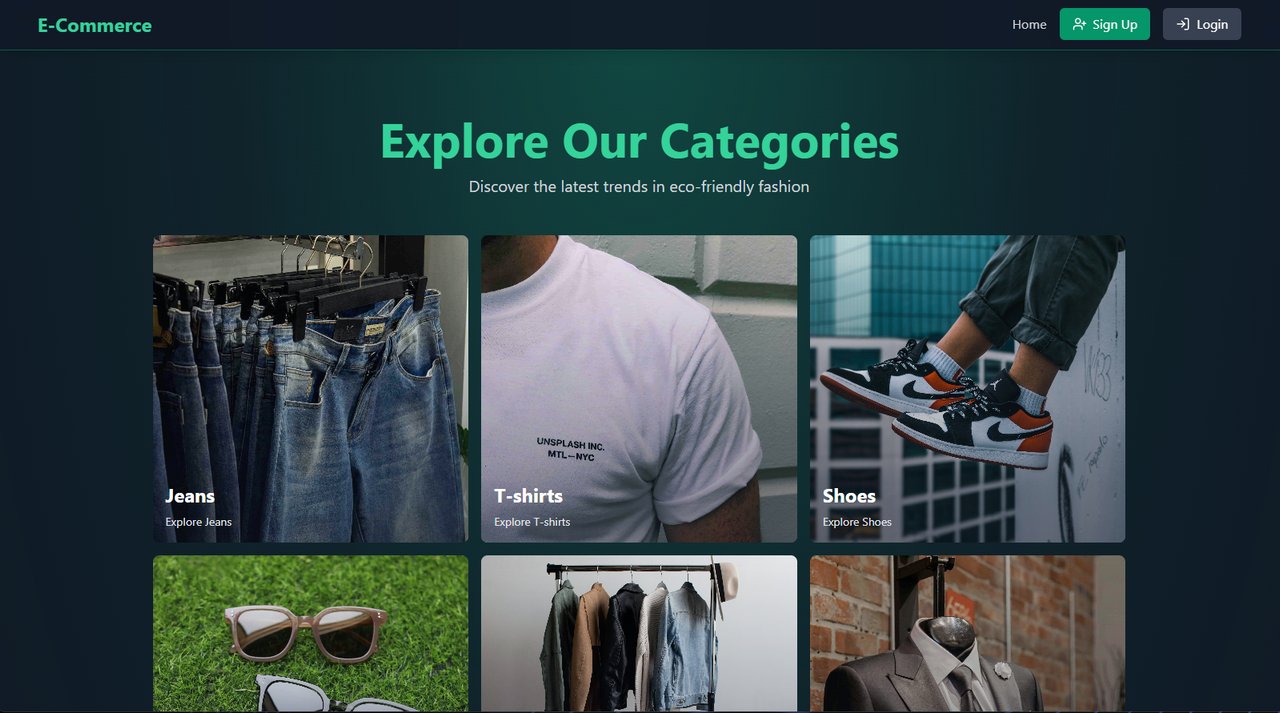Click the Explore Our Categories heading
Screen dimensions: 1280x713
pos(639,141)
